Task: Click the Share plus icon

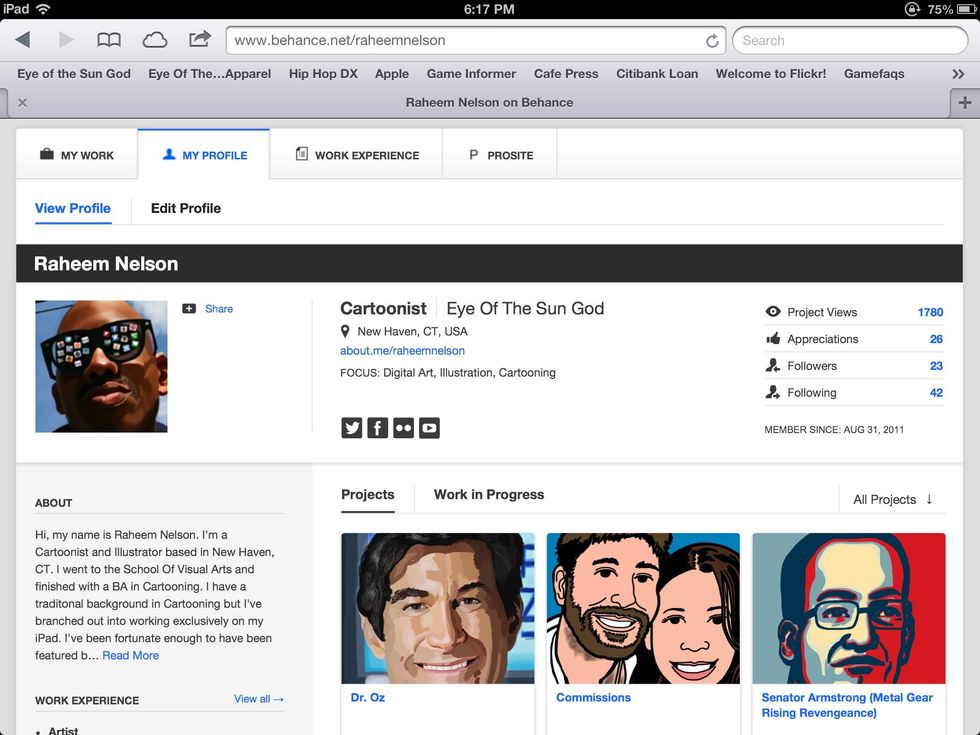Action: (189, 309)
